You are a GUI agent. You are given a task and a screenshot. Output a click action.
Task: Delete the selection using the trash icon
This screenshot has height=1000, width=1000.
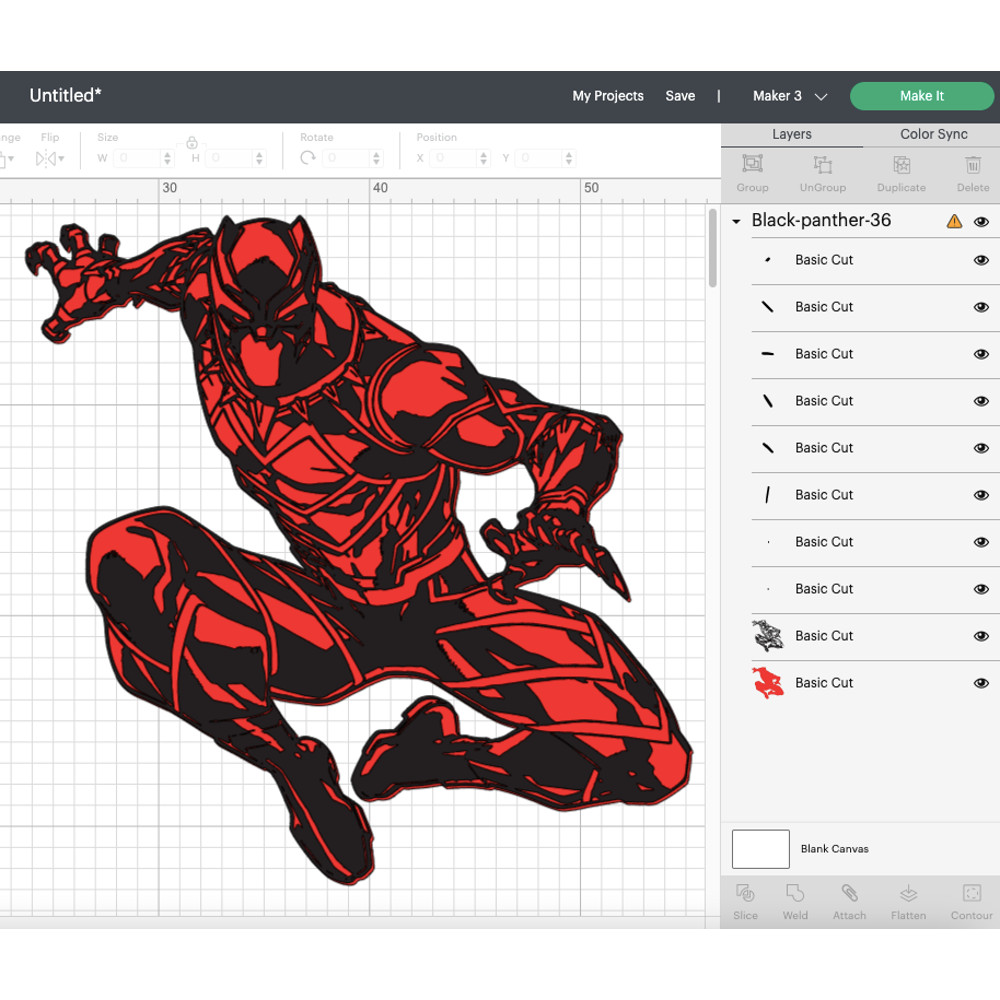[x=973, y=170]
